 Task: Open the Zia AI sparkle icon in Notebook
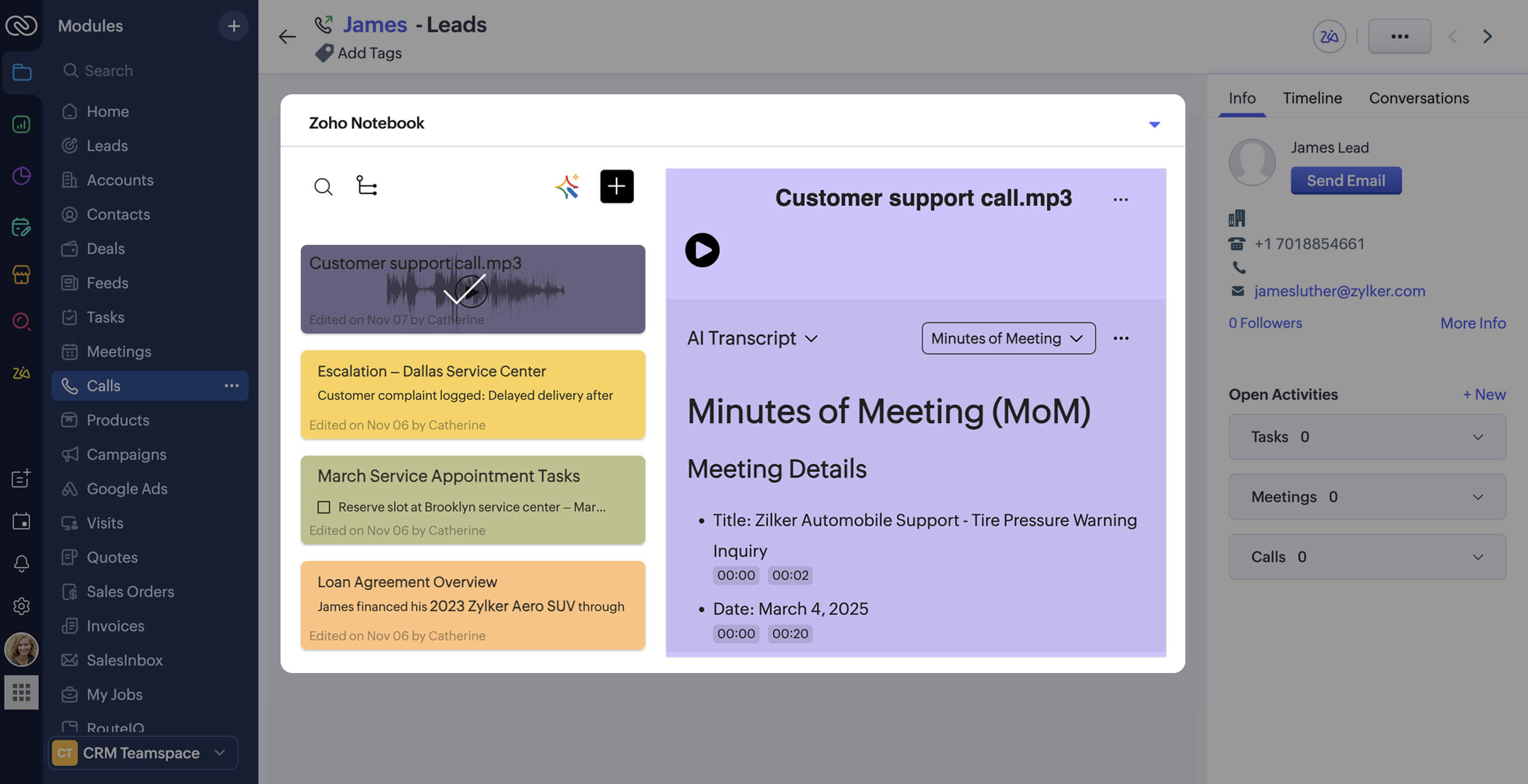568,186
